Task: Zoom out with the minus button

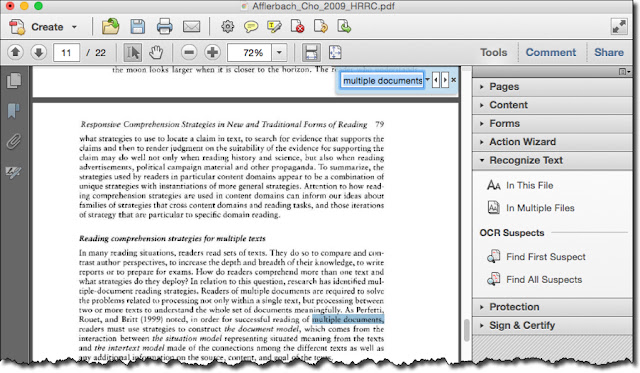Action: point(189,52)
